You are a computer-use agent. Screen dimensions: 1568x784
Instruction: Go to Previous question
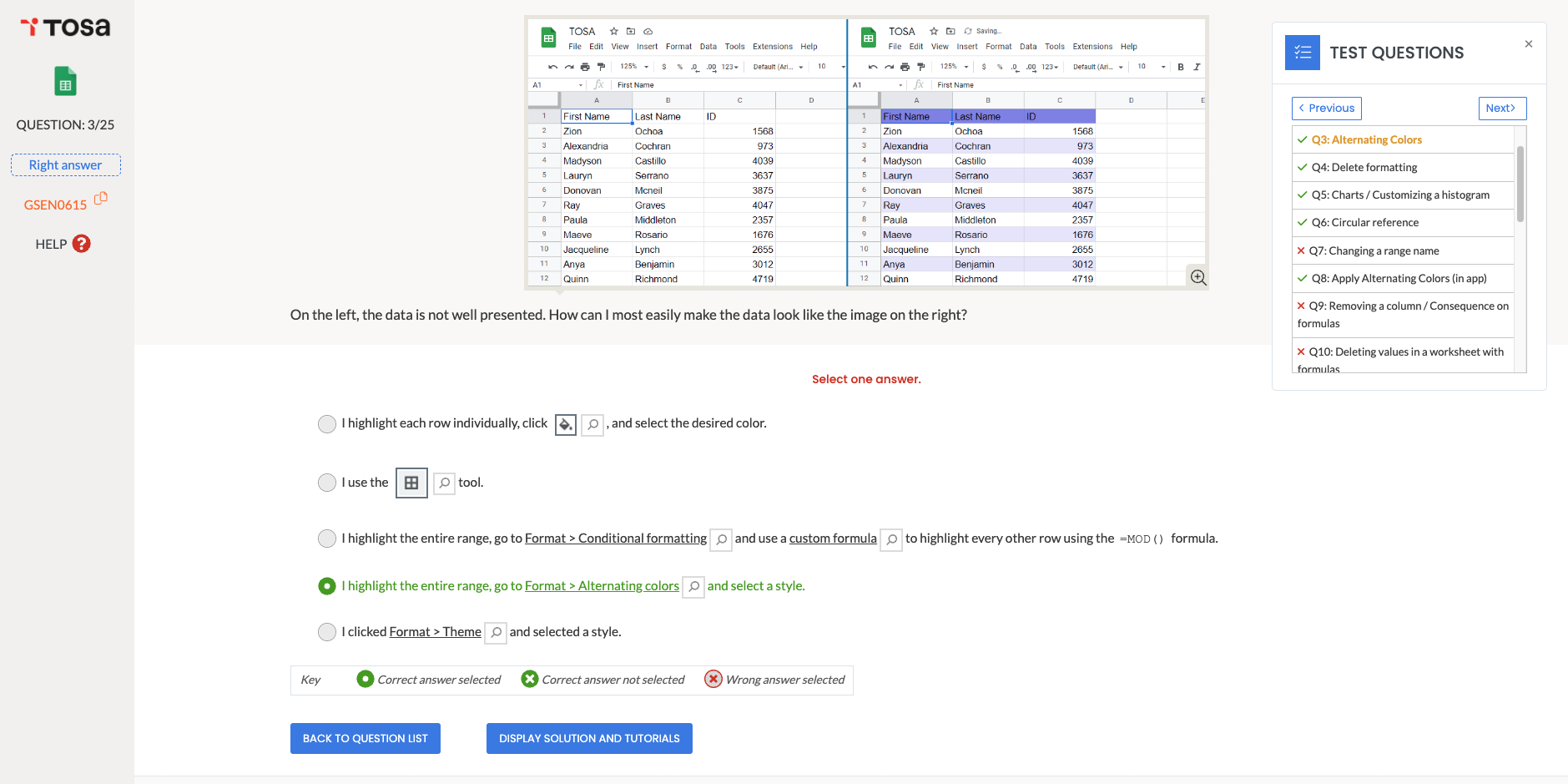[x=1327, y=109]
